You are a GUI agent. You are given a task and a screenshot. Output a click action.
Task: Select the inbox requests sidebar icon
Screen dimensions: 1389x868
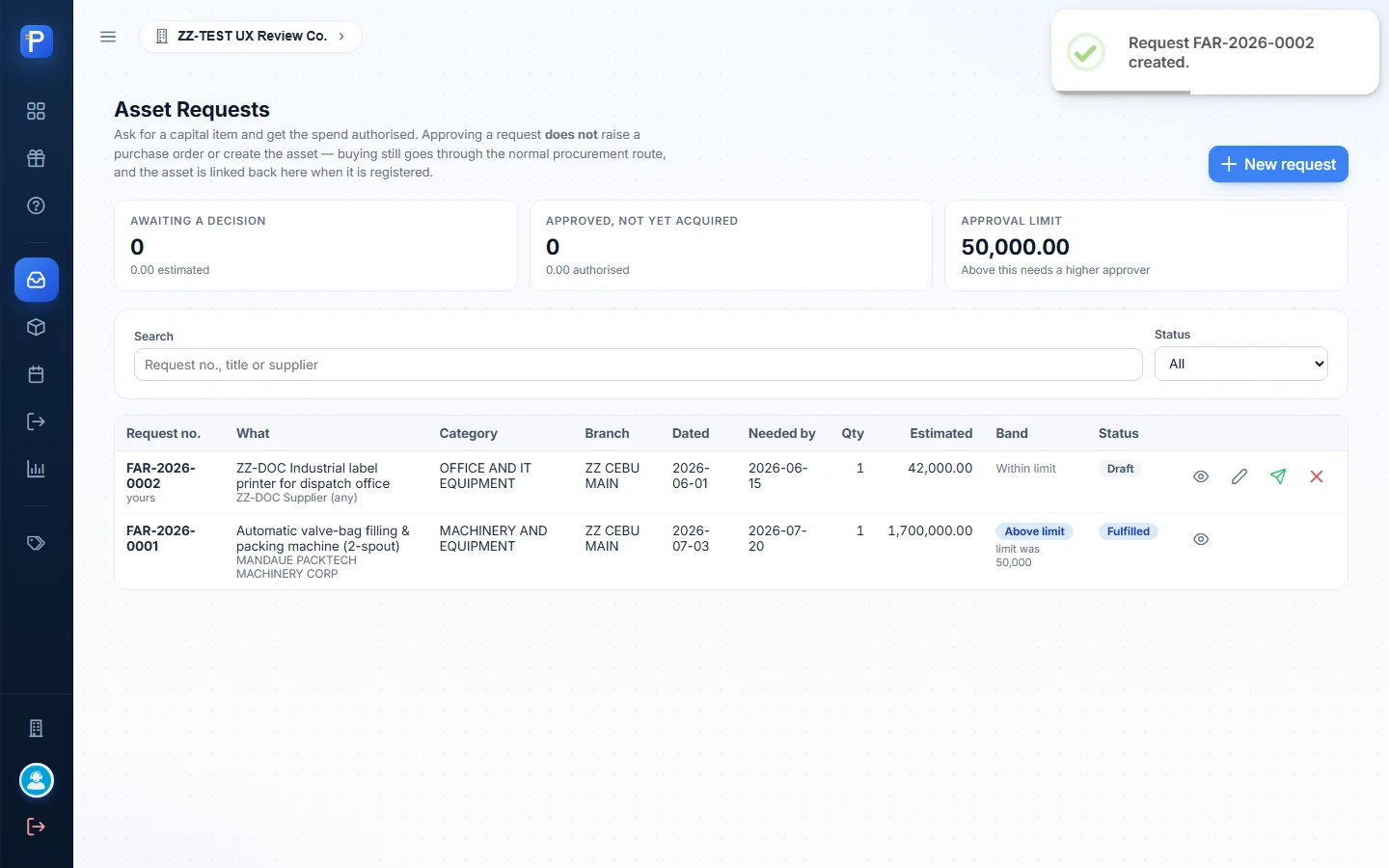click(x=37, y=280)
